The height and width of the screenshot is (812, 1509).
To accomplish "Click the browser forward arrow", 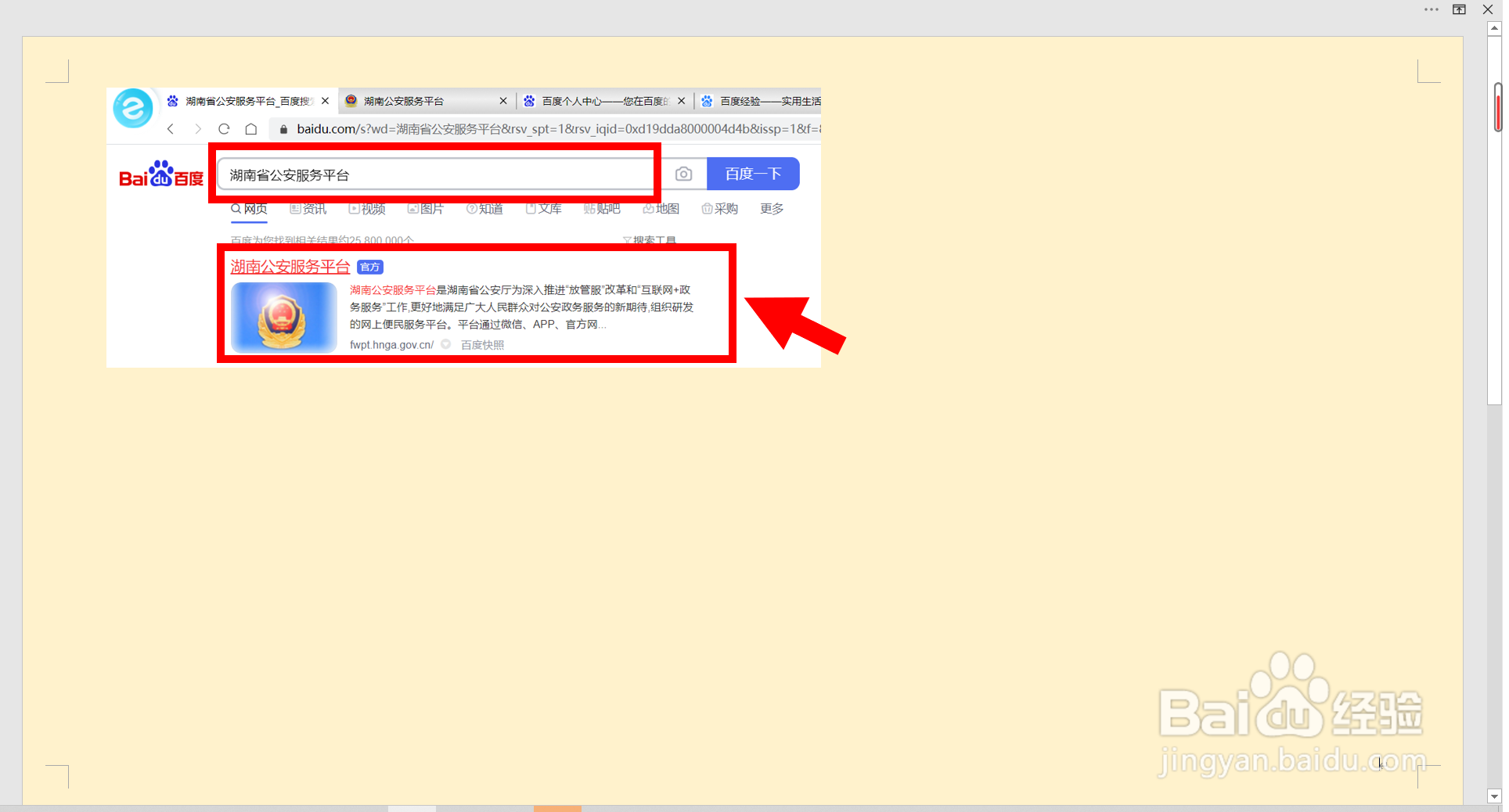I will pyautogui.click(x=198, y=129).
